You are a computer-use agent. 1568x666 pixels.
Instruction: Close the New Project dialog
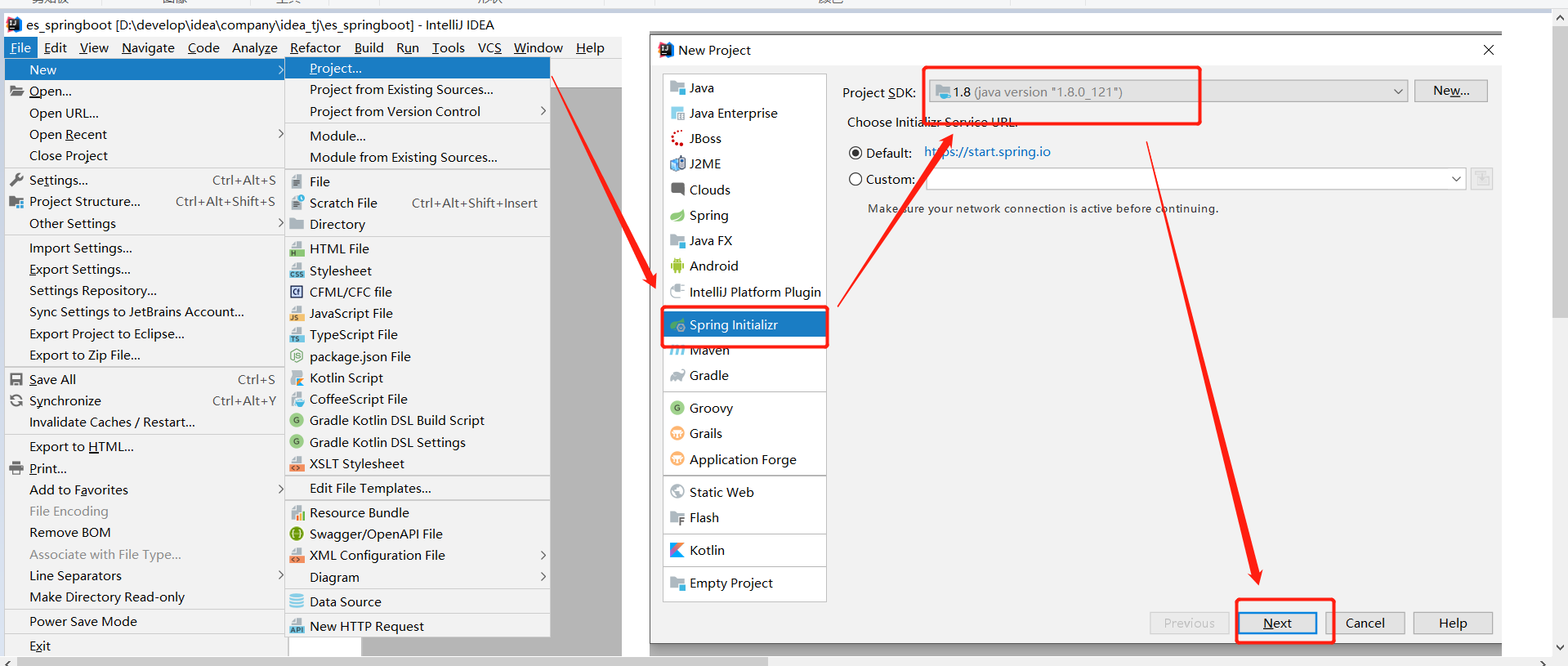point(1488,50)
